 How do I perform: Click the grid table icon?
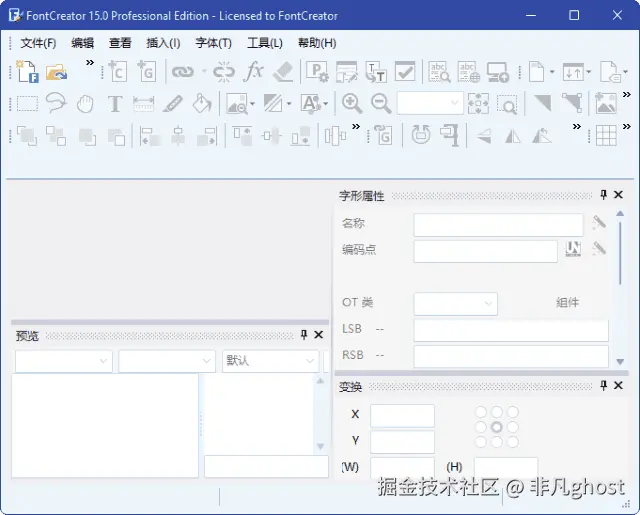(x=606, y=135)
